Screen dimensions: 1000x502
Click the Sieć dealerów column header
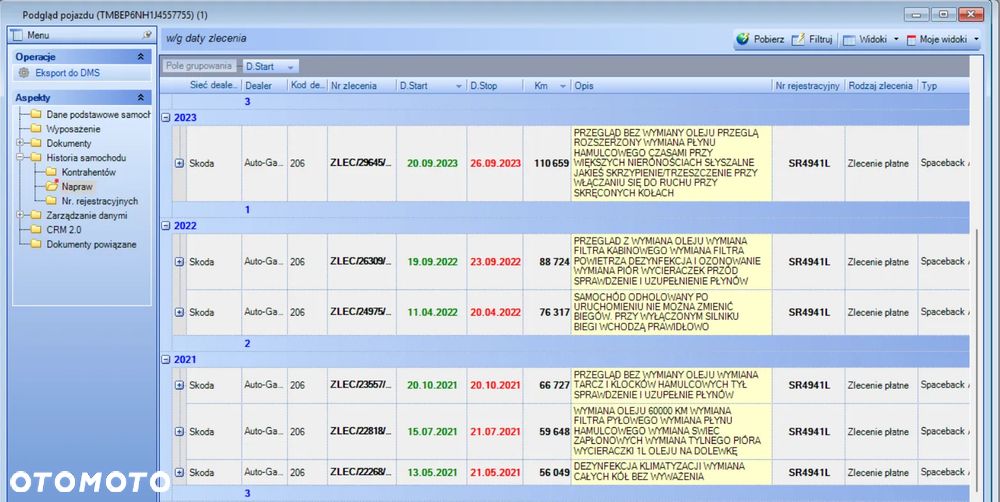214,85
